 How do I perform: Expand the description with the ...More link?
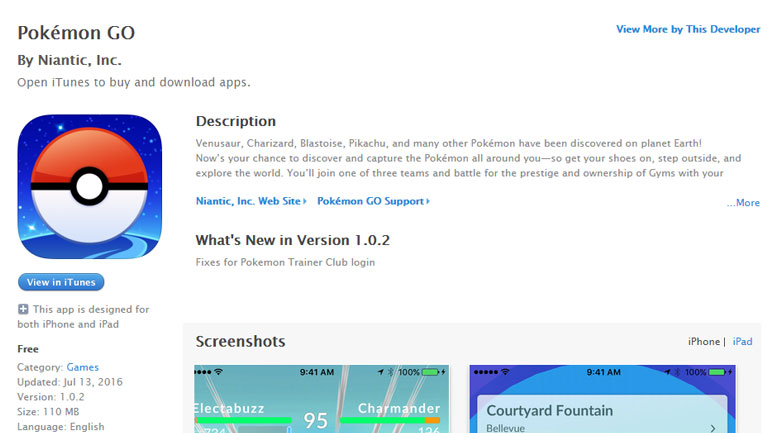(x=743, y=203)
